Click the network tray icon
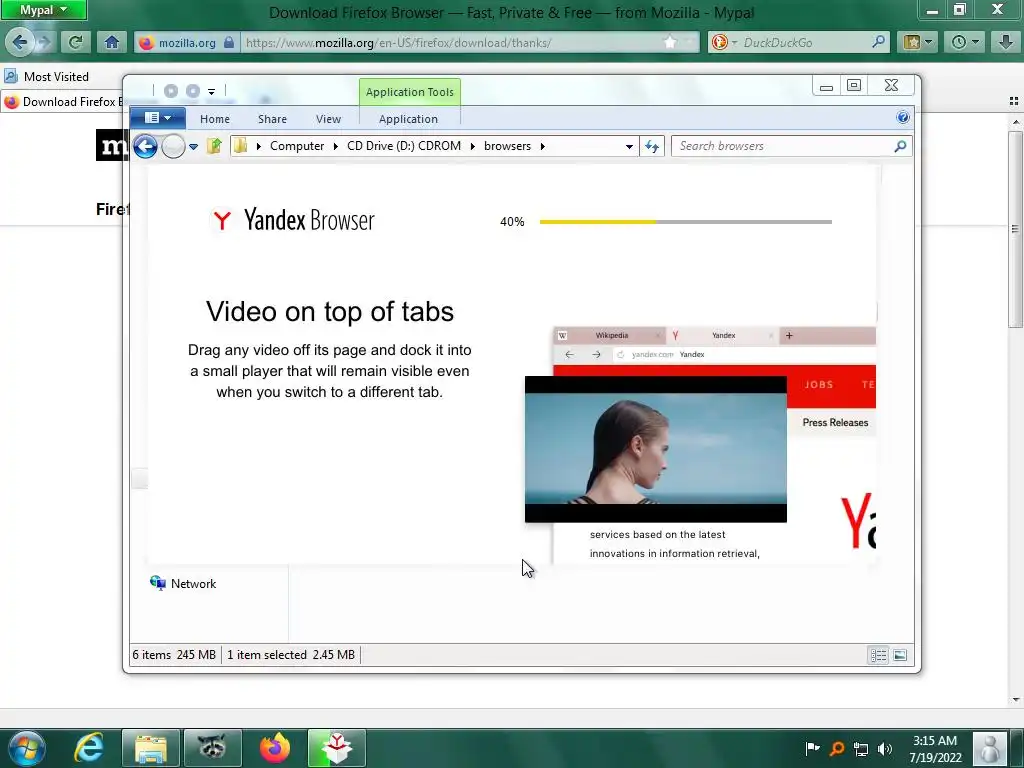The width and height of the screenshot is (1024, 768). (861, 749)
